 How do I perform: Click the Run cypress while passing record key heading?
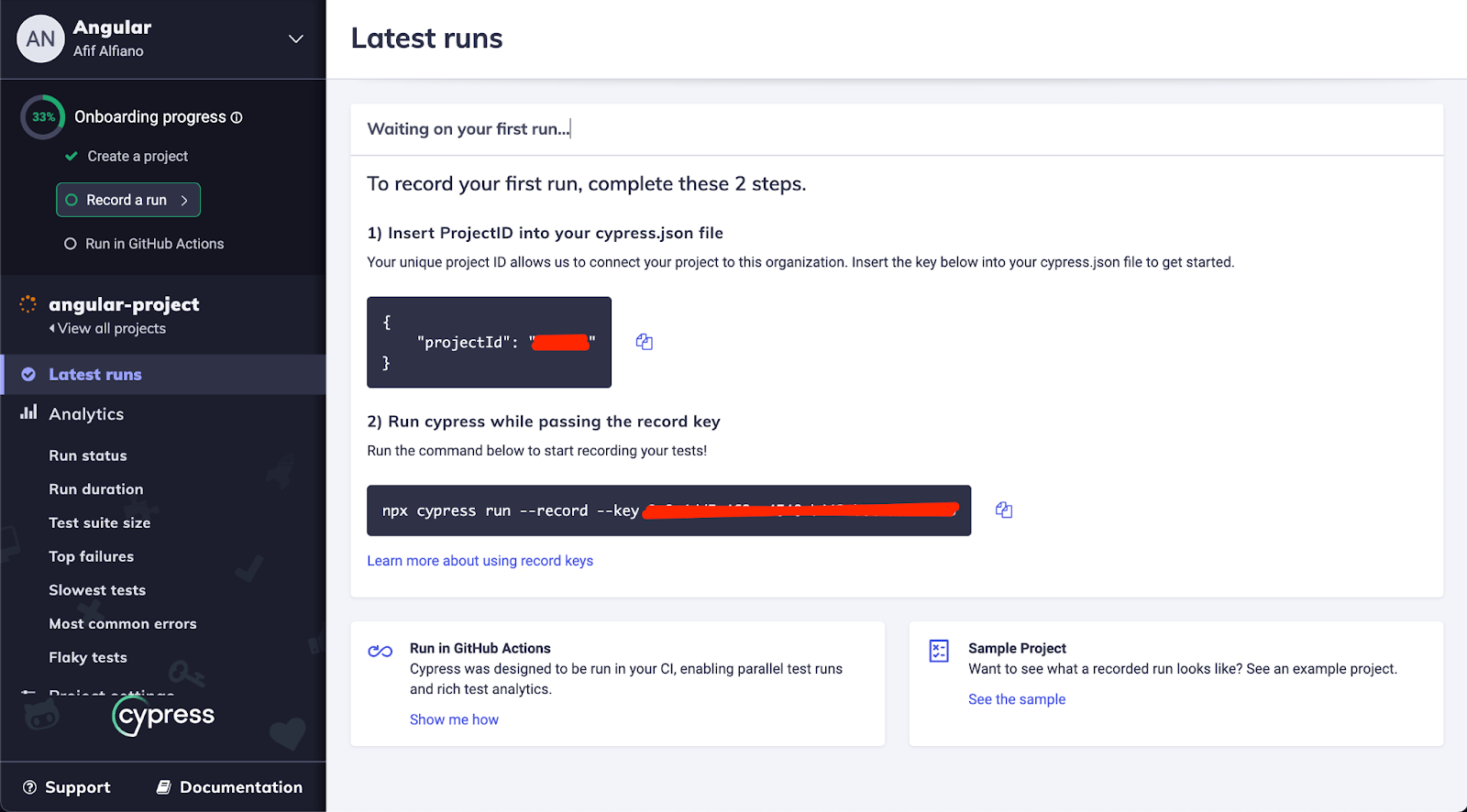coord(544,422)
